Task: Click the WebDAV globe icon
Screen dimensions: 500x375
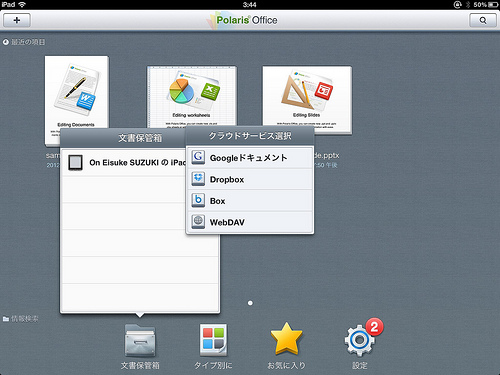Action: pyautogui.click(x=198, y=221)
